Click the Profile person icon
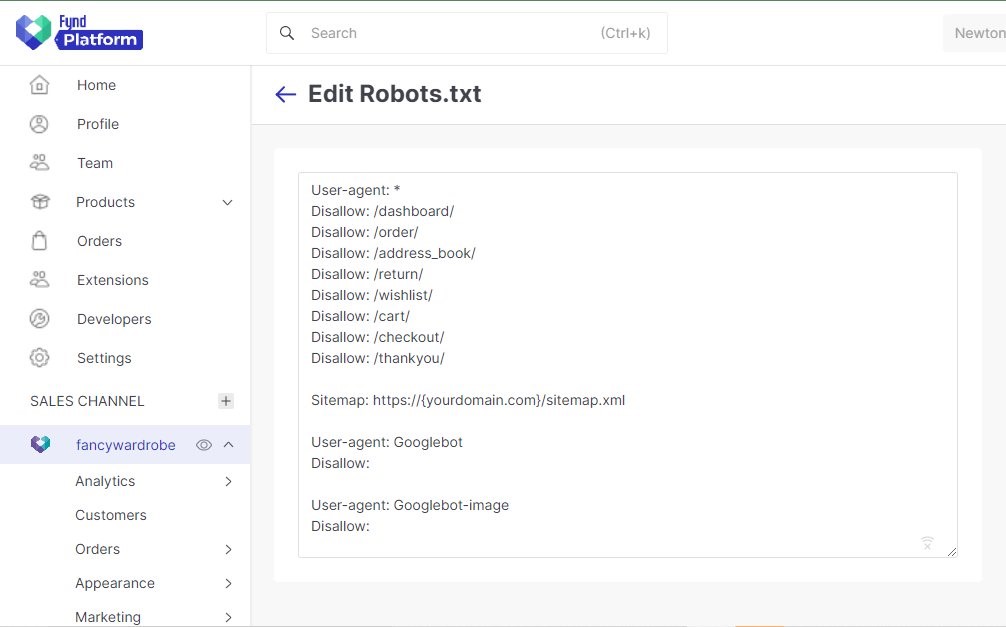This screenshot has height=627, width=1006. 39,124
